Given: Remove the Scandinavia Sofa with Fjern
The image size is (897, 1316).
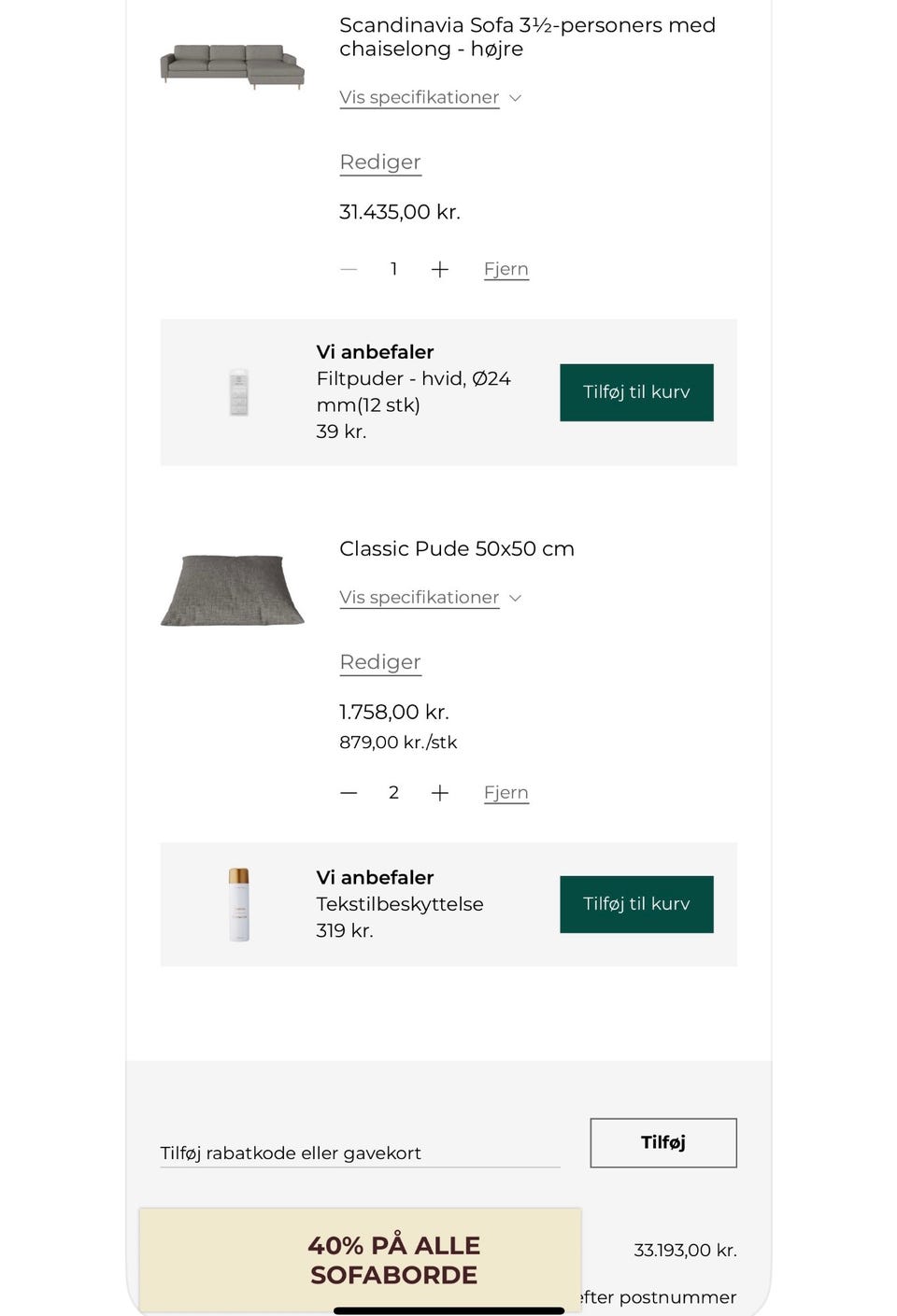Looking at the screenshot, I should pos(505,269).
